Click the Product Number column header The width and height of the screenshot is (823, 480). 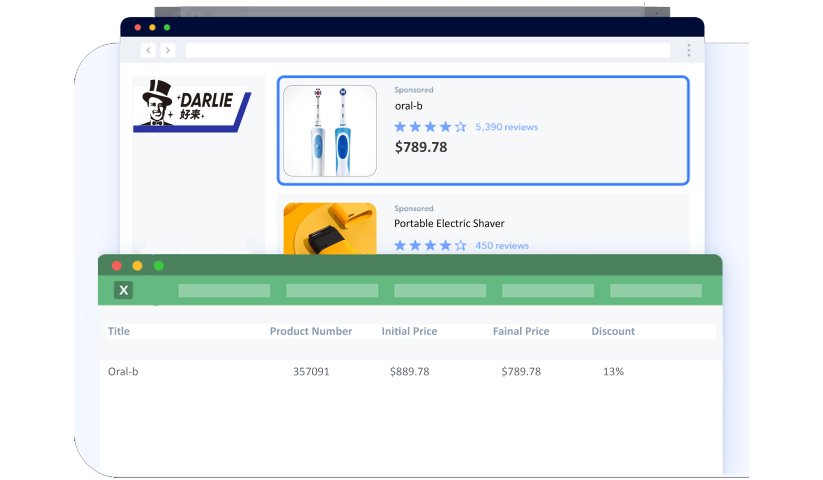pyautogui.click(x=311, y=332)
